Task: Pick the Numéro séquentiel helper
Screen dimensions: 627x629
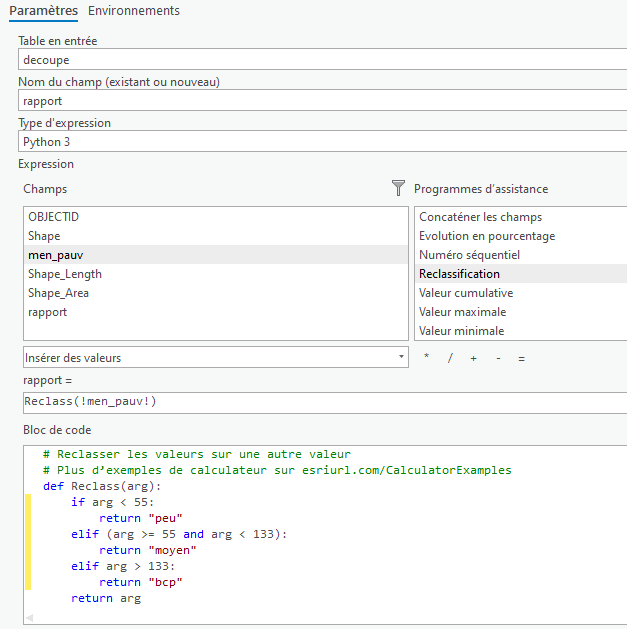Action: (469, 255)
